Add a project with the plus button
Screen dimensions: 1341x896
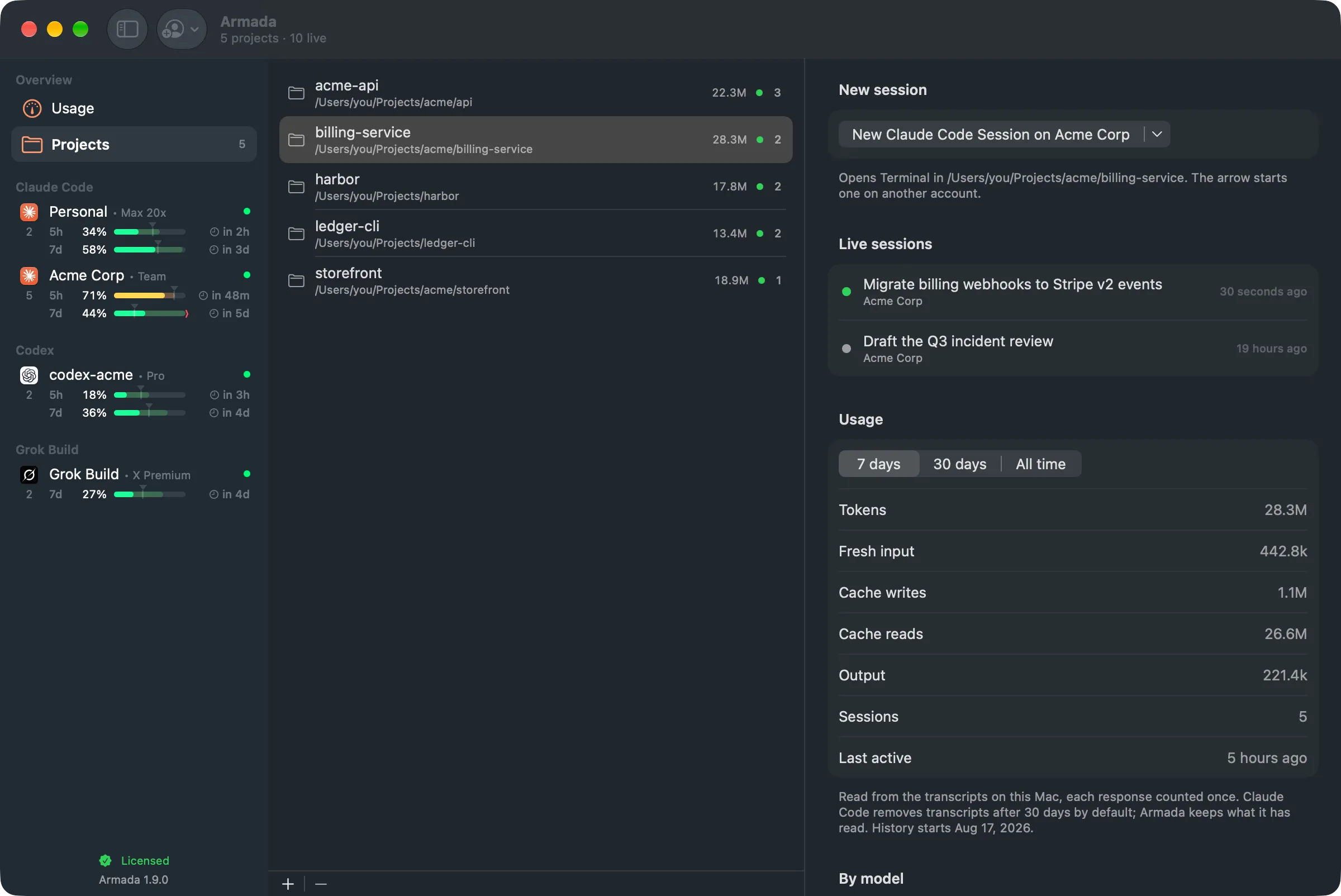pyautogui.click(x=288, y=883)
